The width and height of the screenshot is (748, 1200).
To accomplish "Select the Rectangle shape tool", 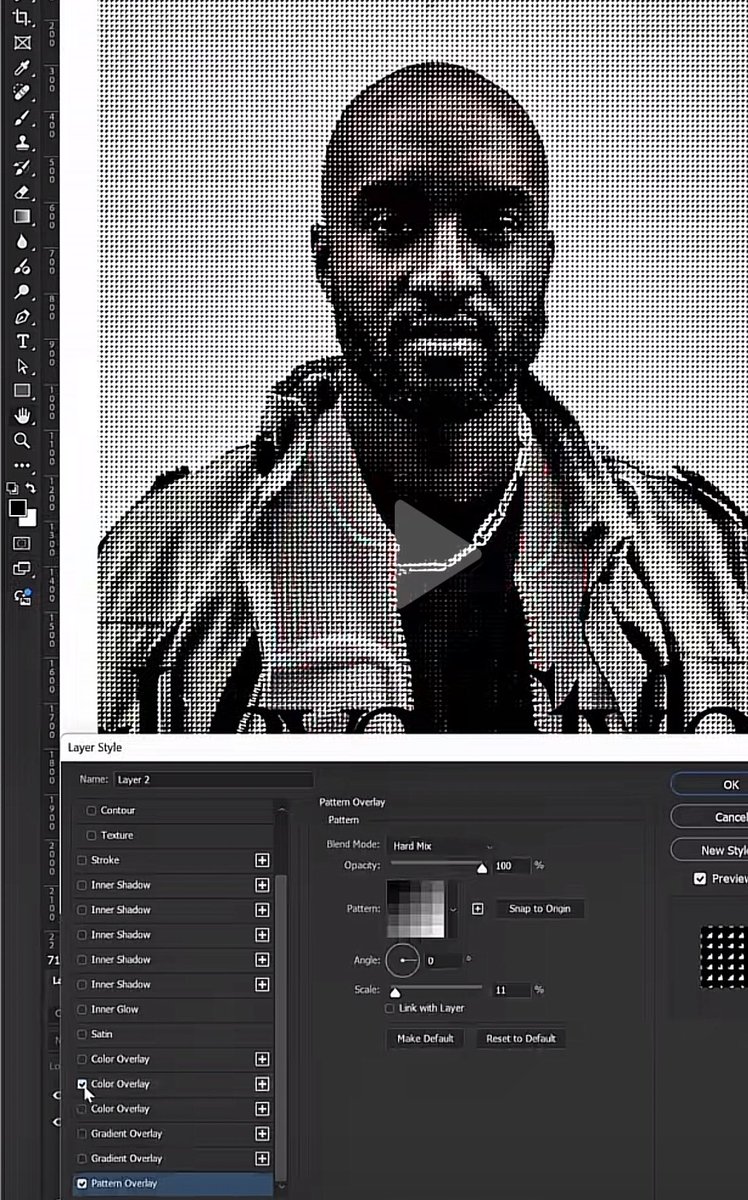I will 22,391.
